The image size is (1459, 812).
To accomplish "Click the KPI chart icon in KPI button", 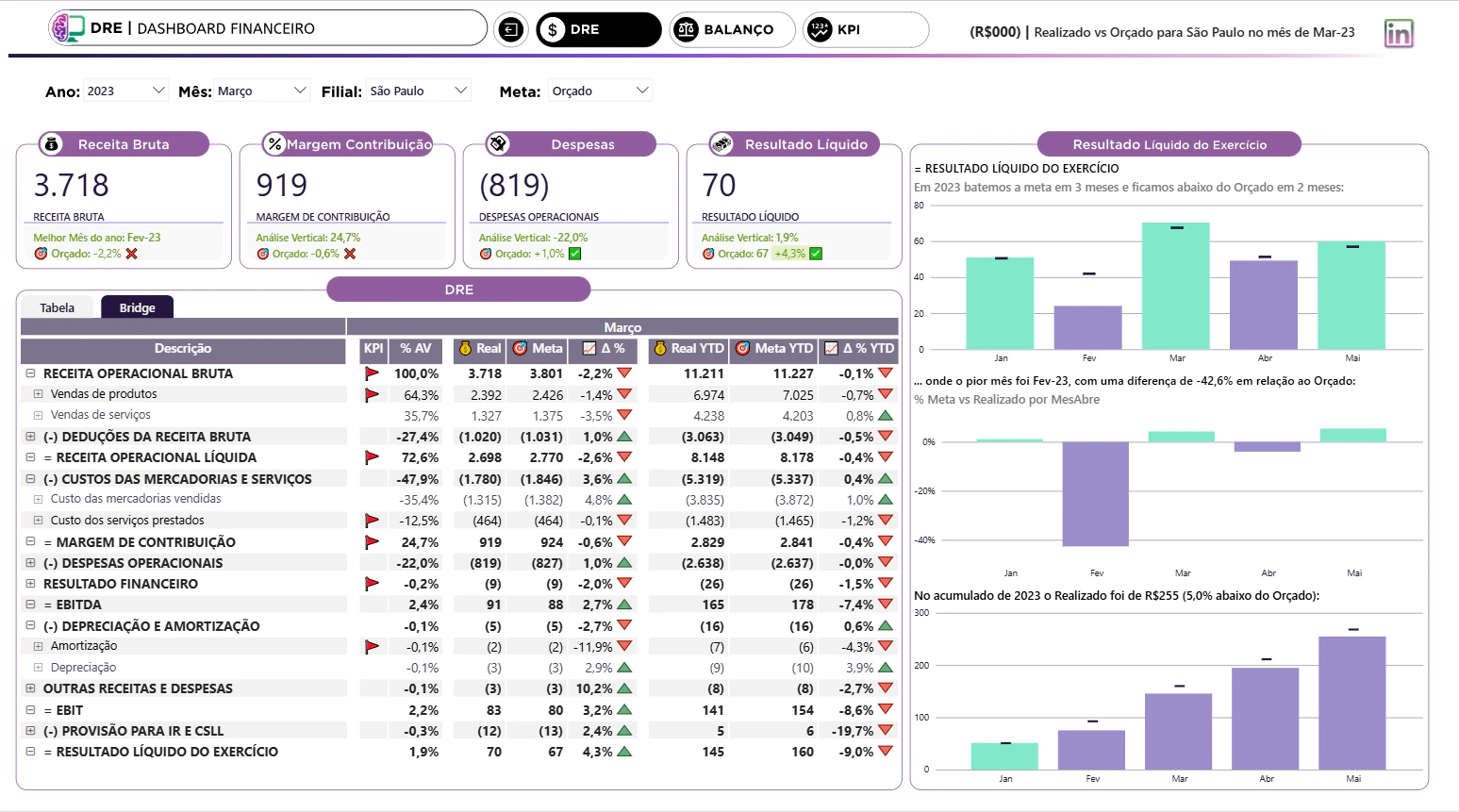I will tap(820, 30).
